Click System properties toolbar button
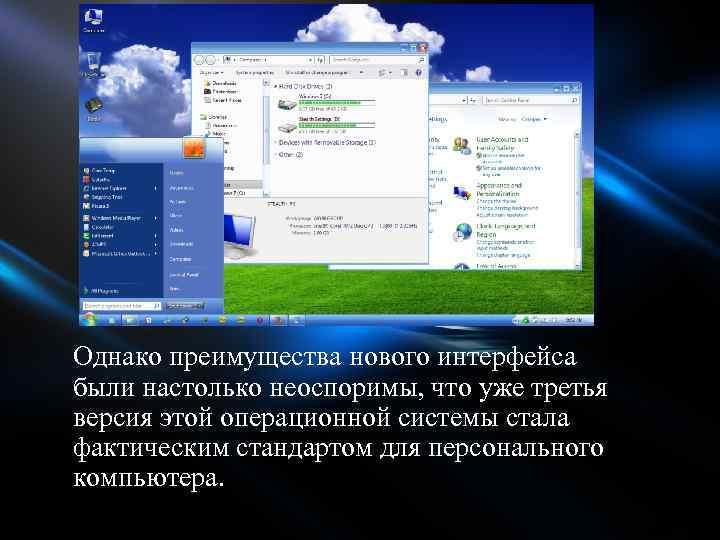 tap(254, 73)
